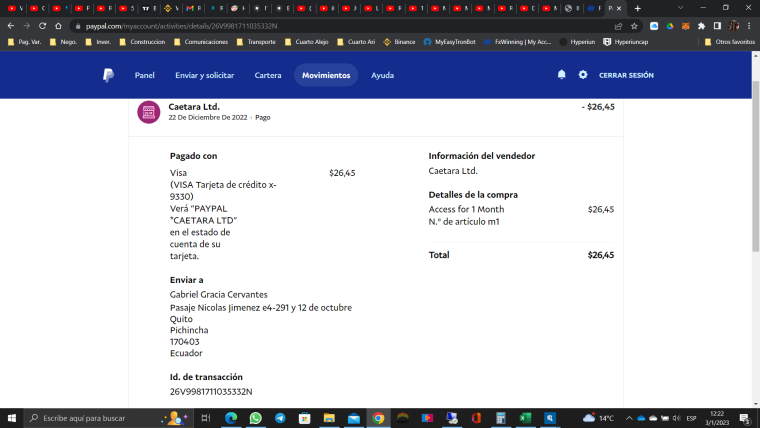
Task: Click the paypal.com address bar
Action: click(x=339, y=26)
